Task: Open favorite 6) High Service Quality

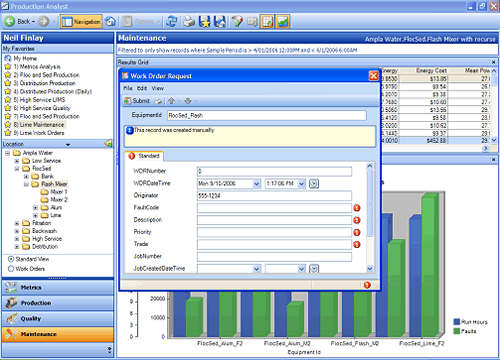Action: click(x=42, y=108)
